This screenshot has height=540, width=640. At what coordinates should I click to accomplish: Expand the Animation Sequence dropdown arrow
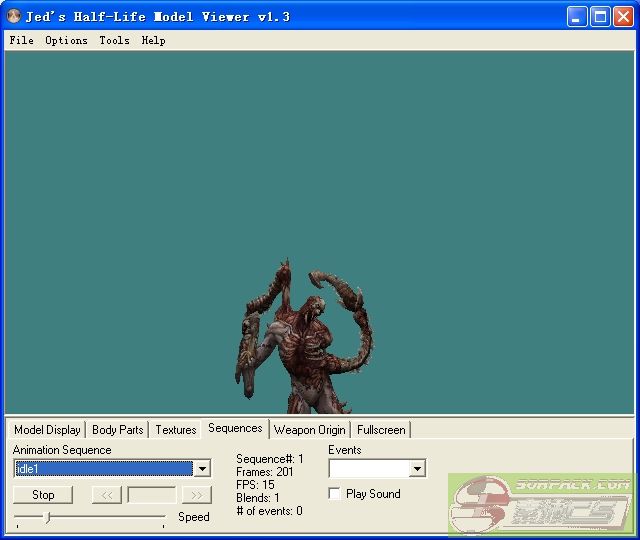point(202,469)
